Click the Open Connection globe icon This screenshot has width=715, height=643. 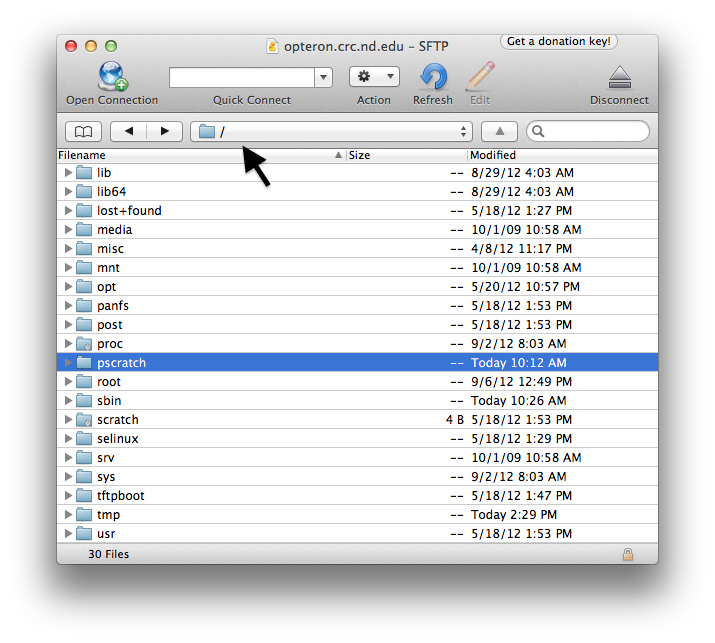click(x=112, y=77)
